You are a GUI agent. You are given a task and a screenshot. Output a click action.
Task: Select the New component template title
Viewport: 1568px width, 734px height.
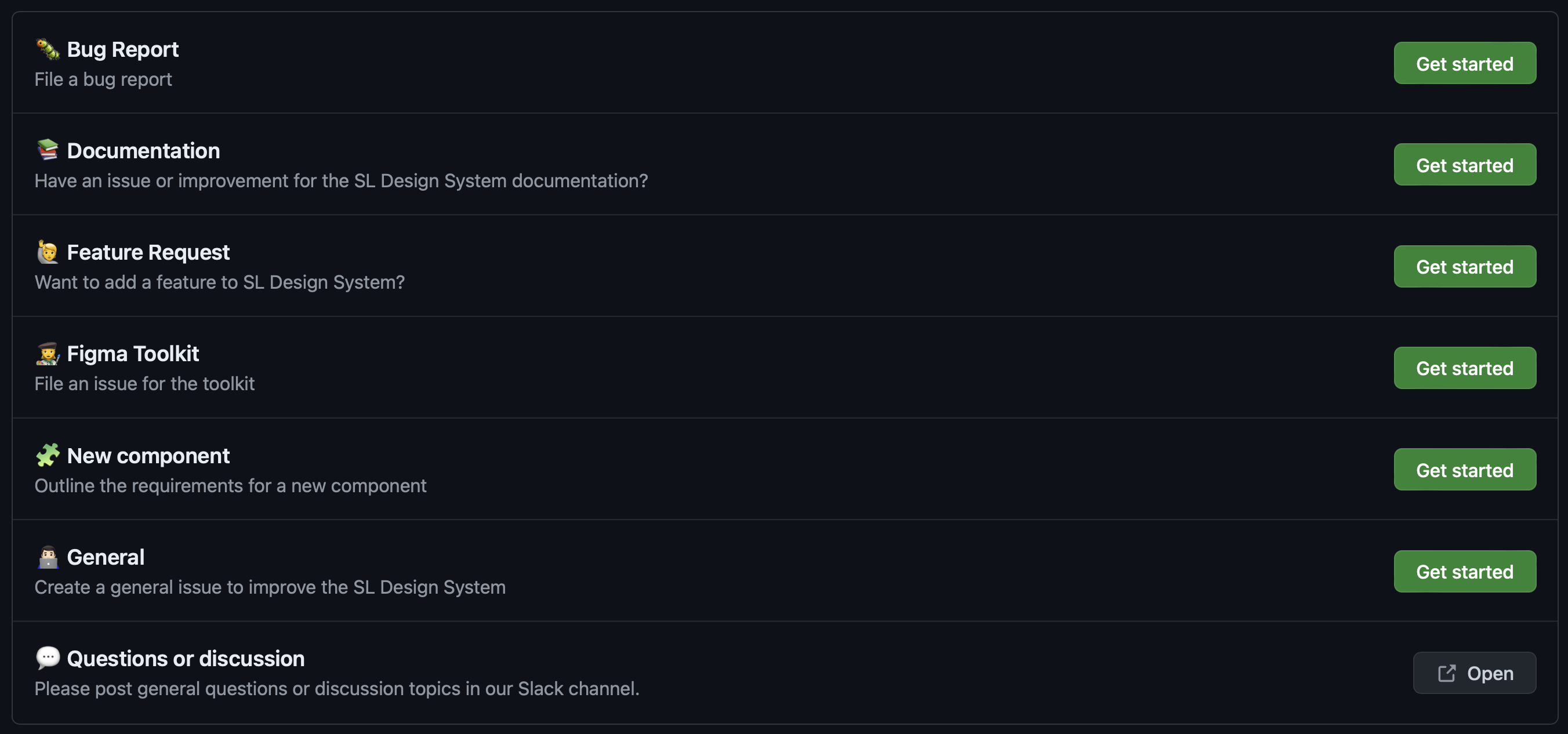[148, 456]
